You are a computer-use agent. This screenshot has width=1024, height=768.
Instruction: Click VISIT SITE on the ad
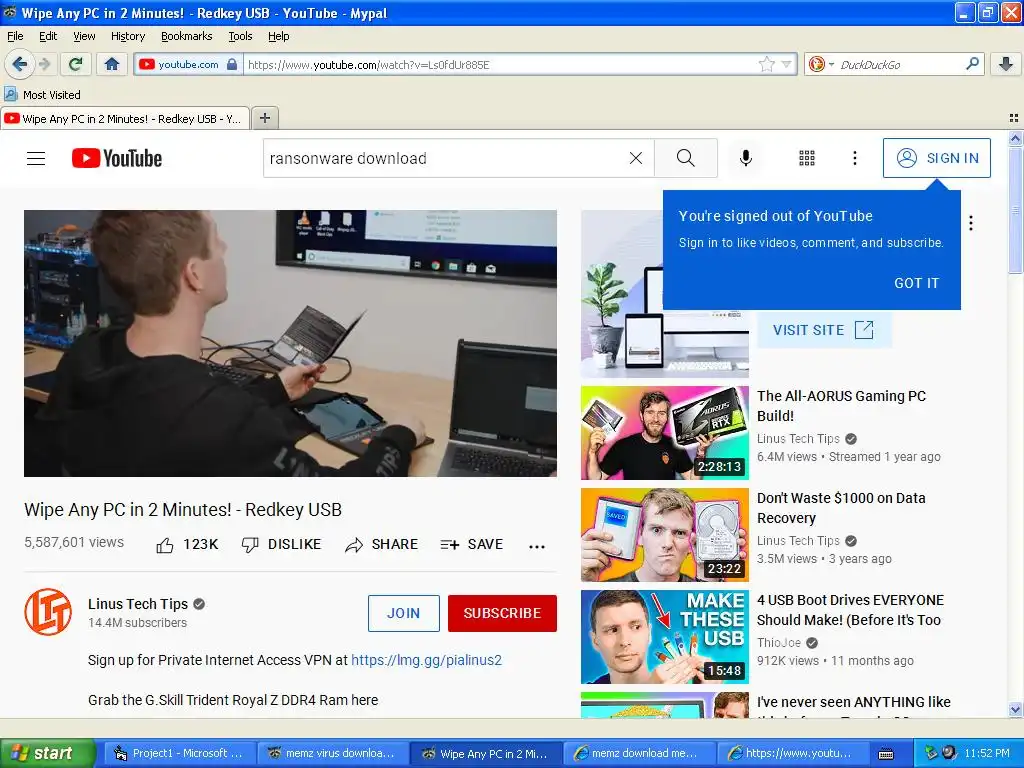(824, 330)
